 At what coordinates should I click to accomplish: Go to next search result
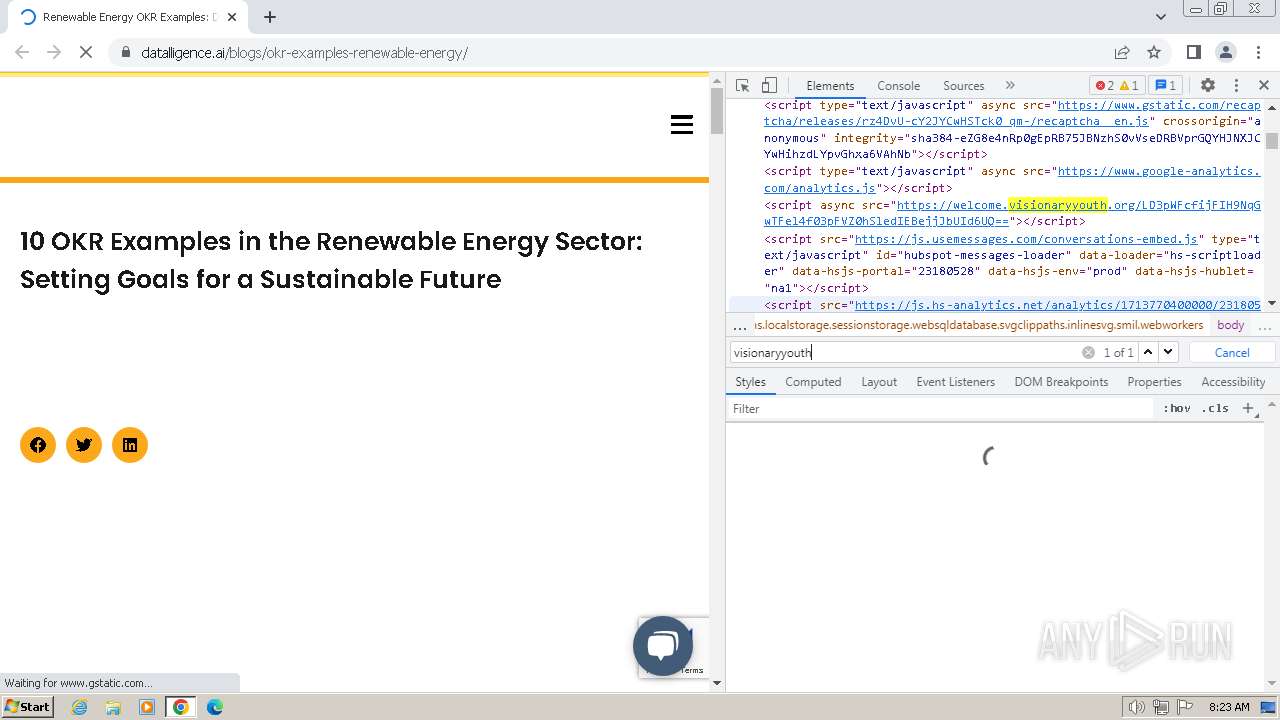[1168, 352]
